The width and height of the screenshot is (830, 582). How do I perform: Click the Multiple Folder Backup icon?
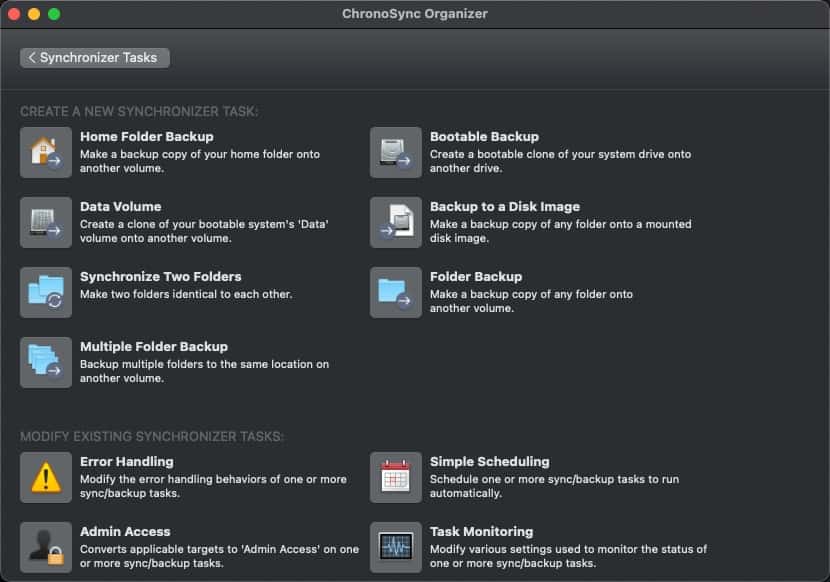click(x=46, y=362)
